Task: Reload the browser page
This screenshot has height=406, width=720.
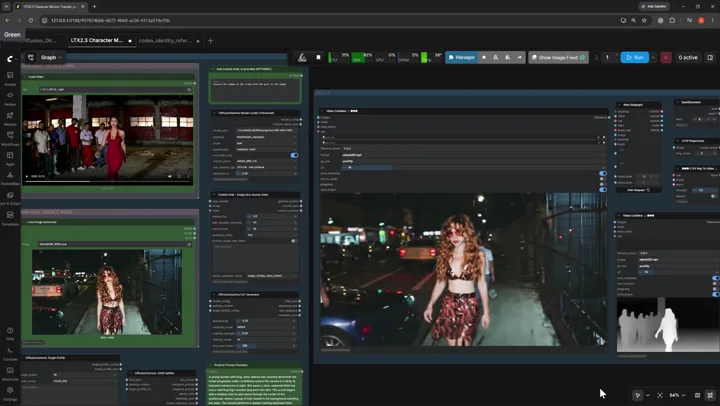Action: [31, 20]
